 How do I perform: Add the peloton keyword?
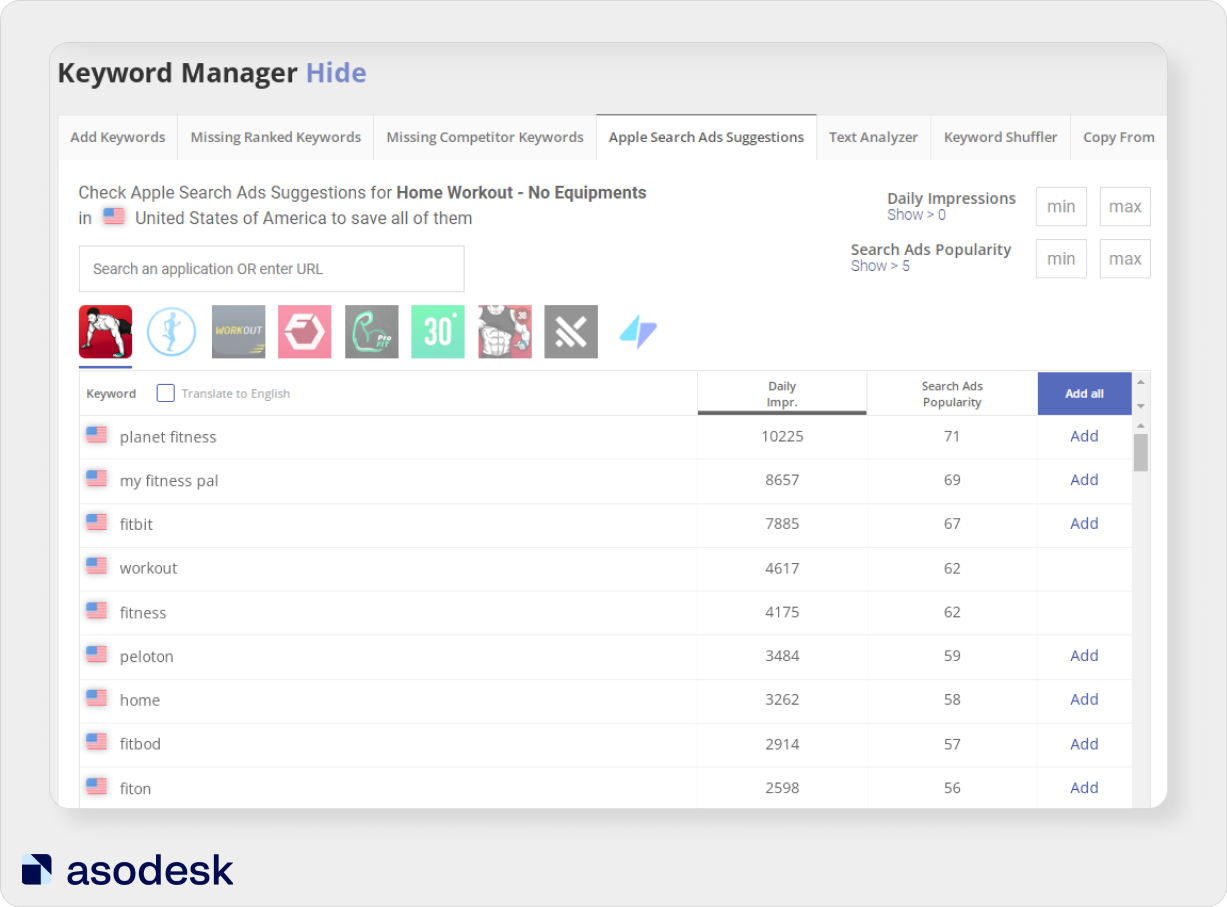(x=1084, y=656)
